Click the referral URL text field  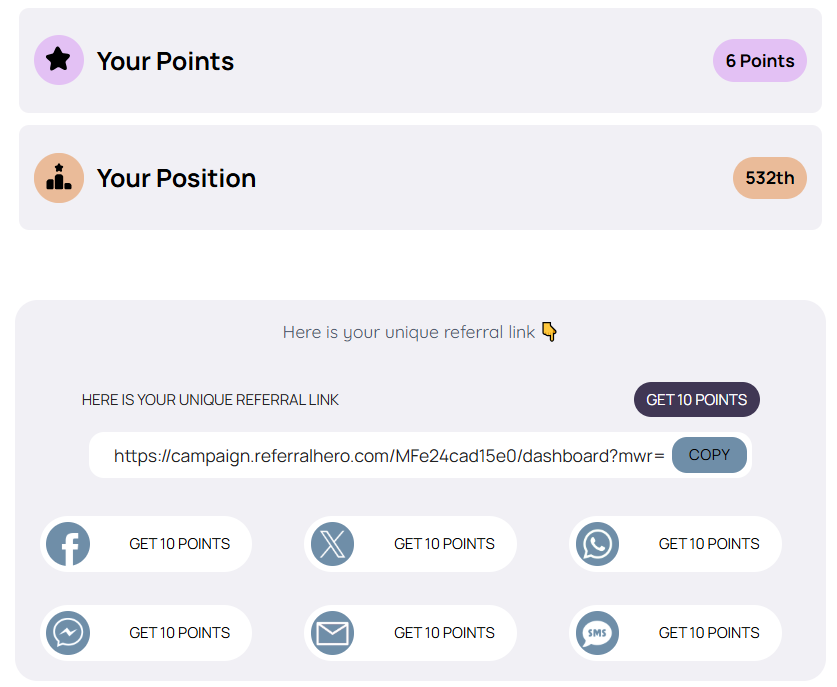pos(388,456)
